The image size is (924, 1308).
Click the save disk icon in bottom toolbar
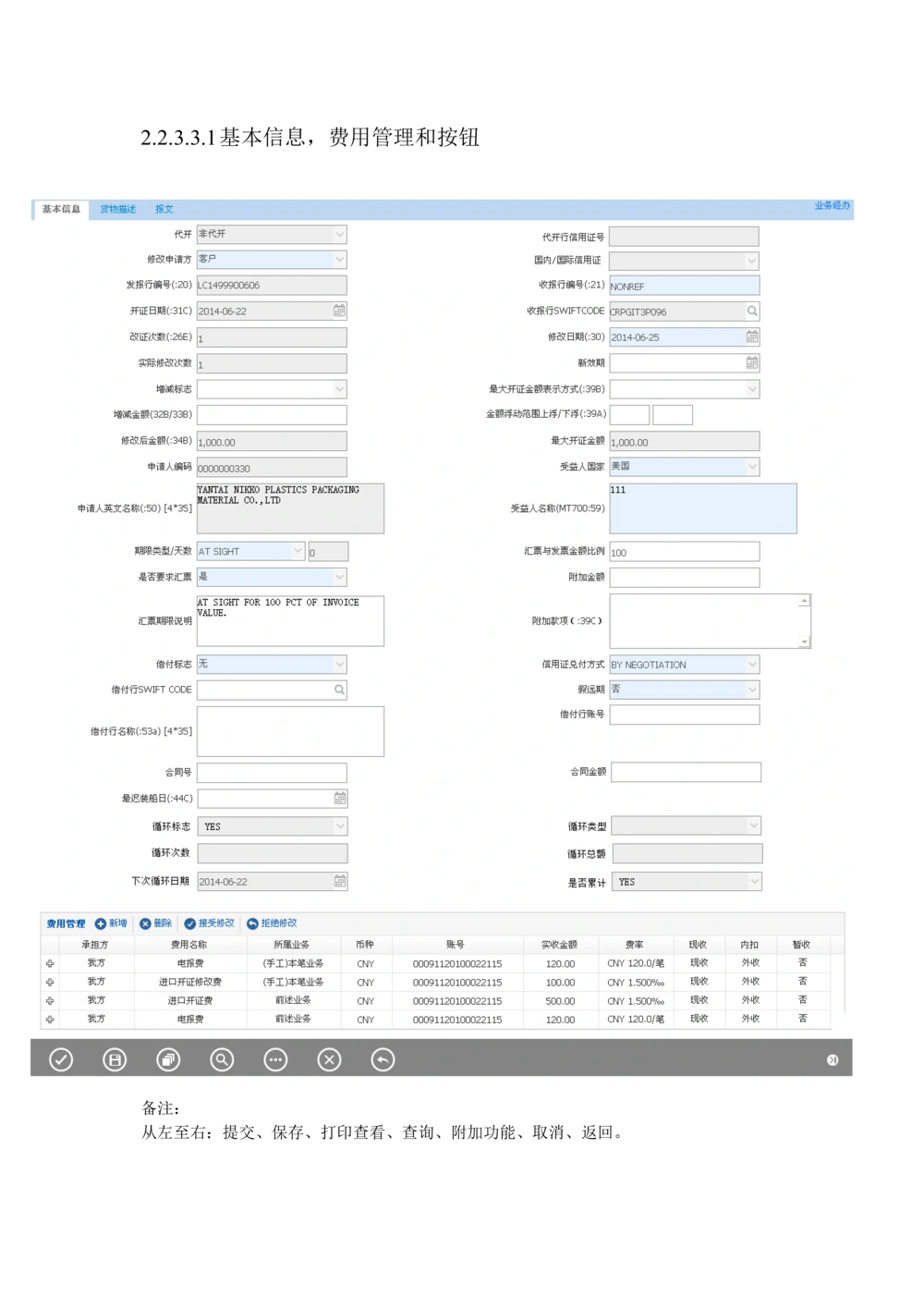click(x=115, y=1059)
